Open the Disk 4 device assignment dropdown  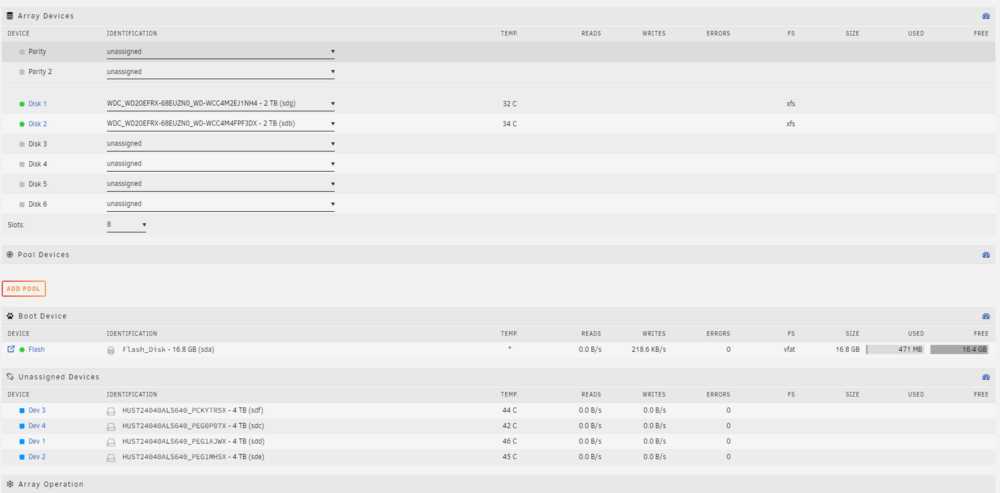(221, 164)
